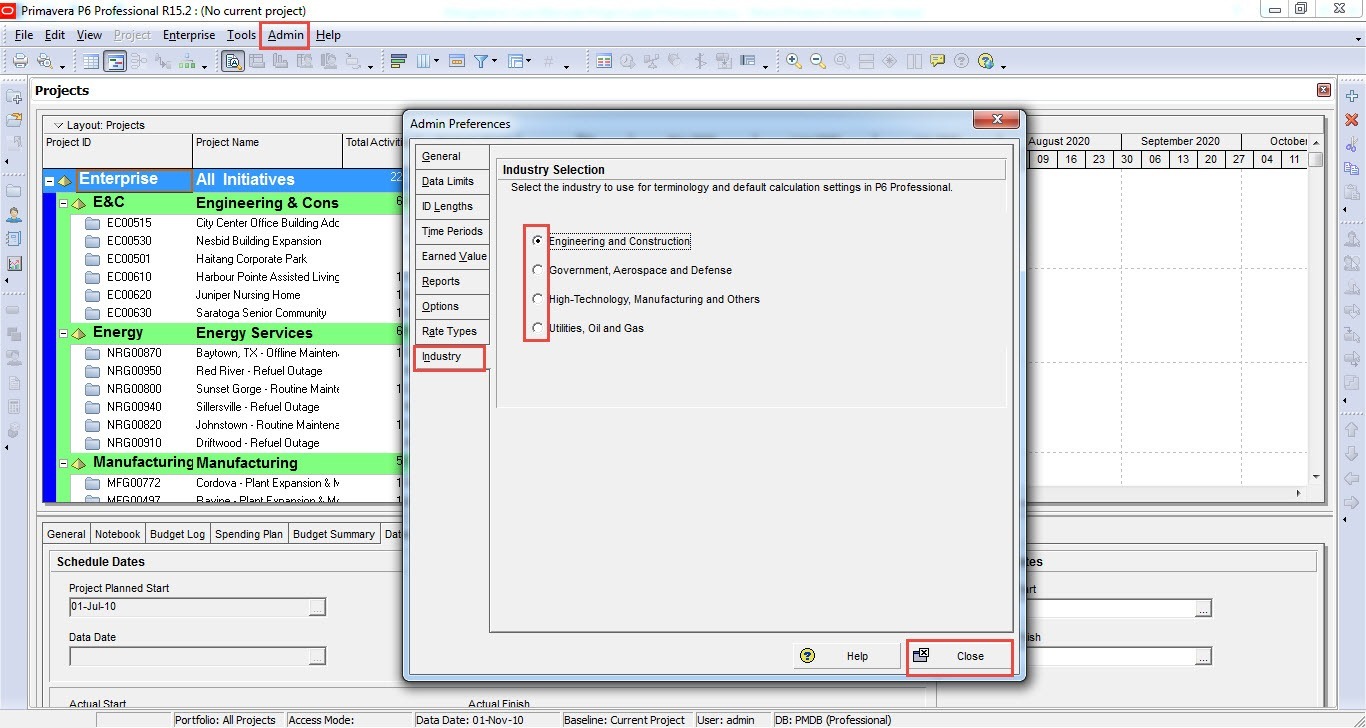Screen dimensions: 1366x728
Task: Click the add-new-project icon atop left sidebar
Action: point(14,97)
